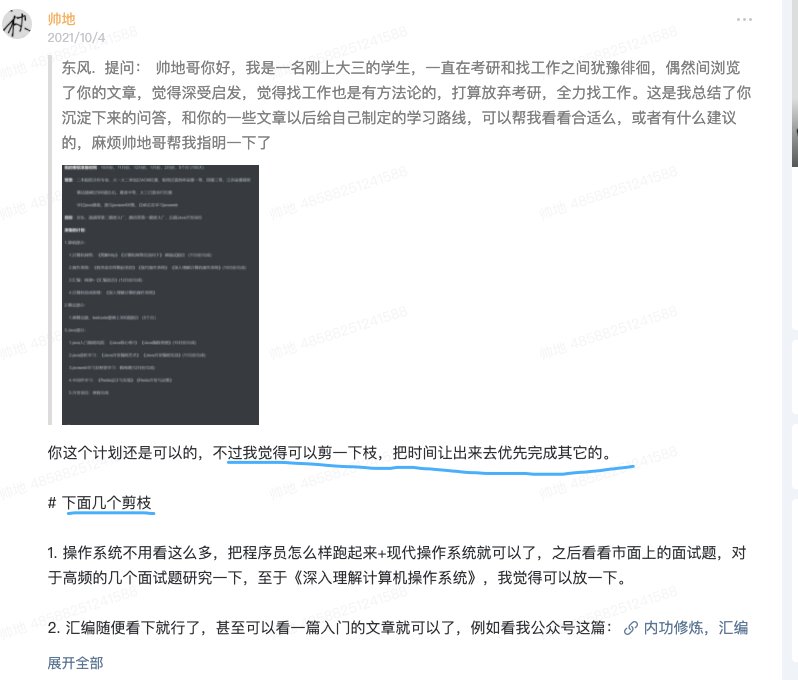798x680 pixels.
Task: Open the 内功修炼，汇编 article link
Action: coord(695,628)
